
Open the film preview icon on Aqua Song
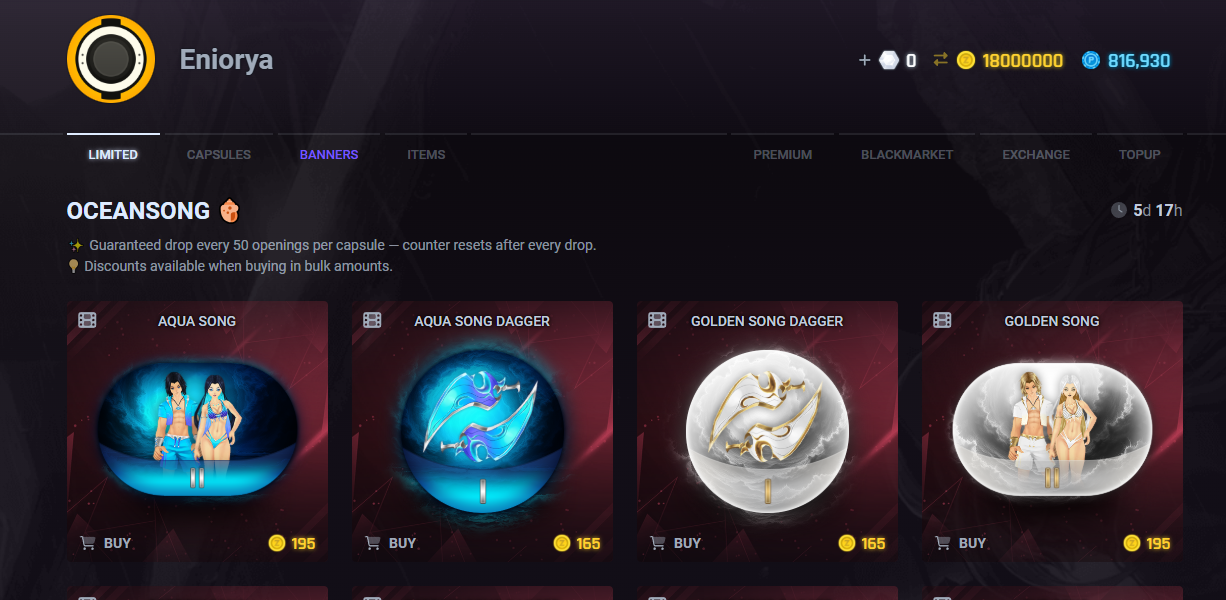88,320
